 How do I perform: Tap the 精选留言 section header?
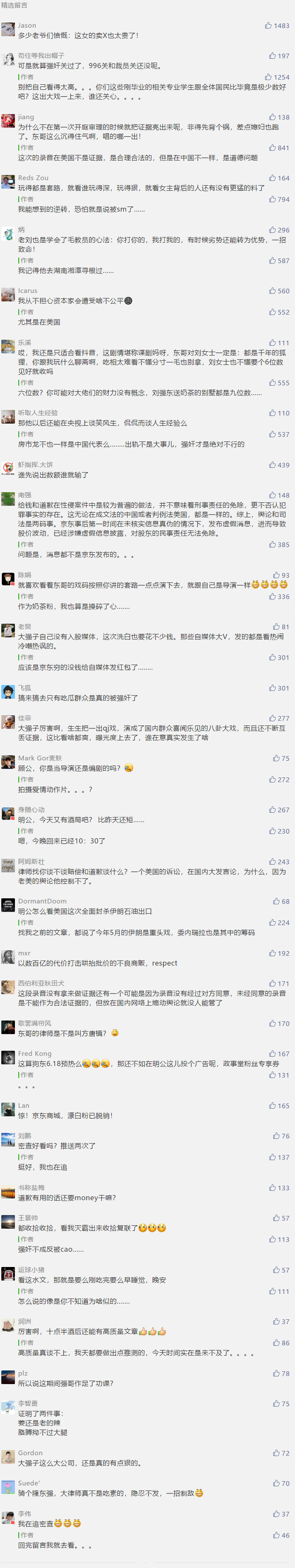tap(14, 5)
